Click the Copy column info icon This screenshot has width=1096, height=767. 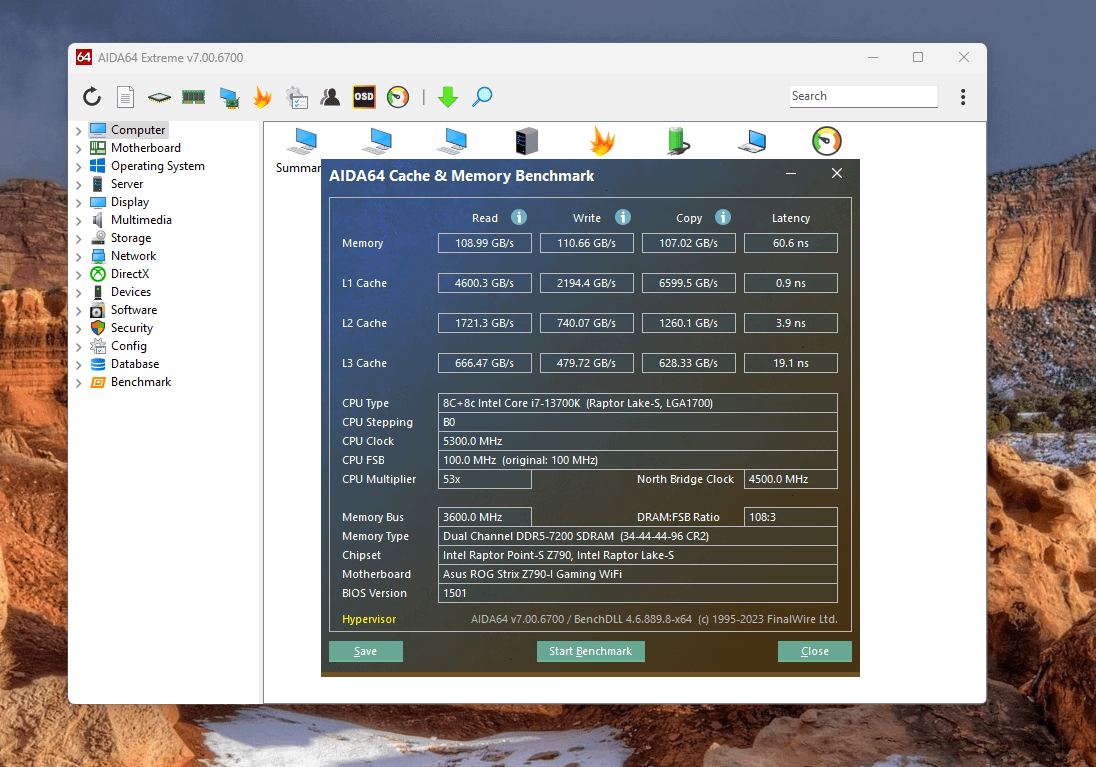point(723,217)
